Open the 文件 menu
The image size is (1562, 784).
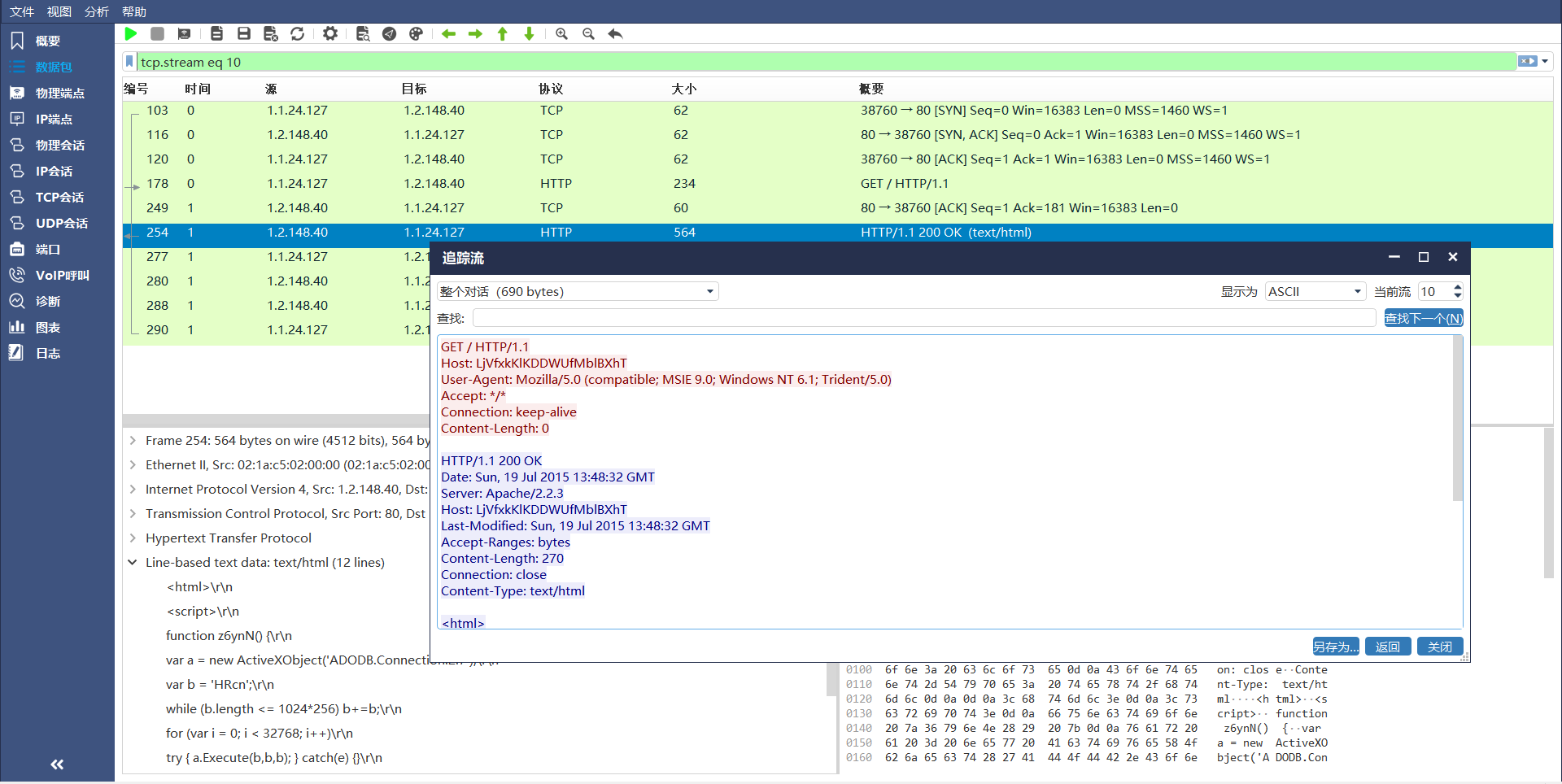[x=22, y=11]
